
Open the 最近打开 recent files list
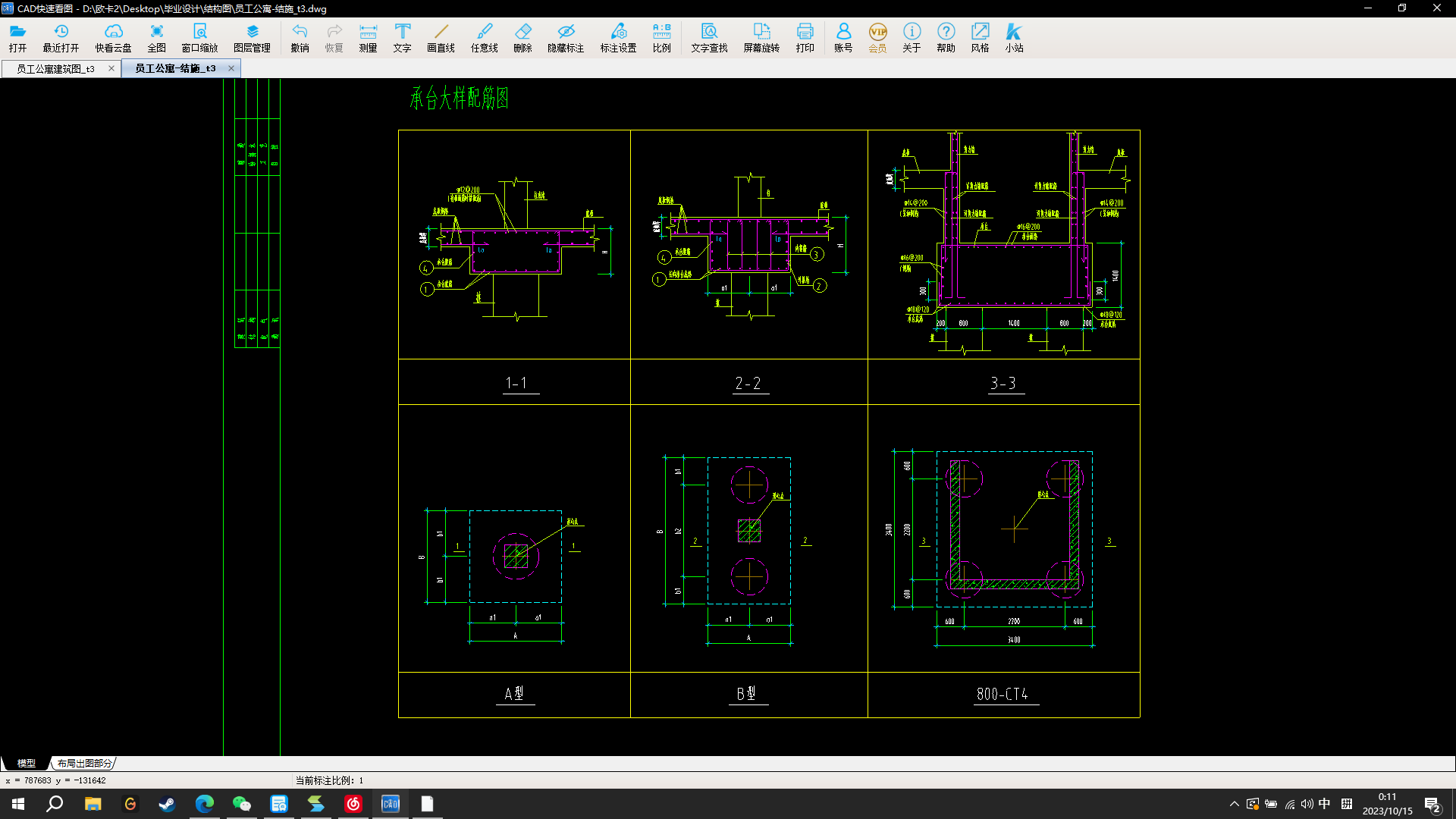point(61,37)
